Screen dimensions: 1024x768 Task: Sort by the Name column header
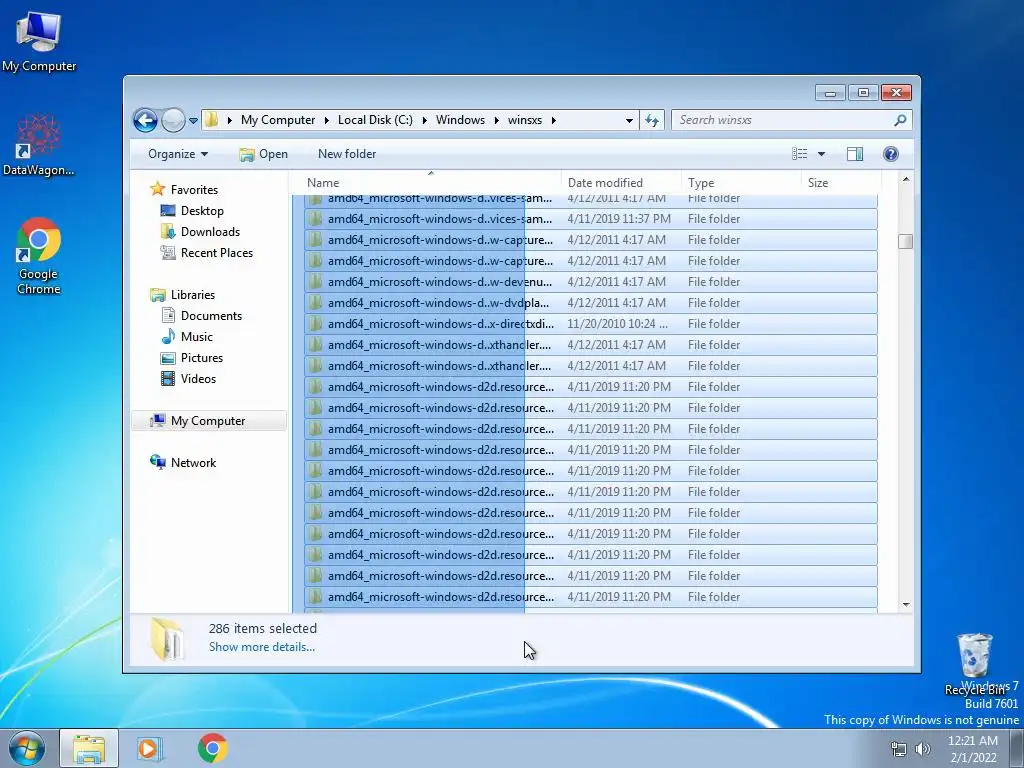(431, 183)
